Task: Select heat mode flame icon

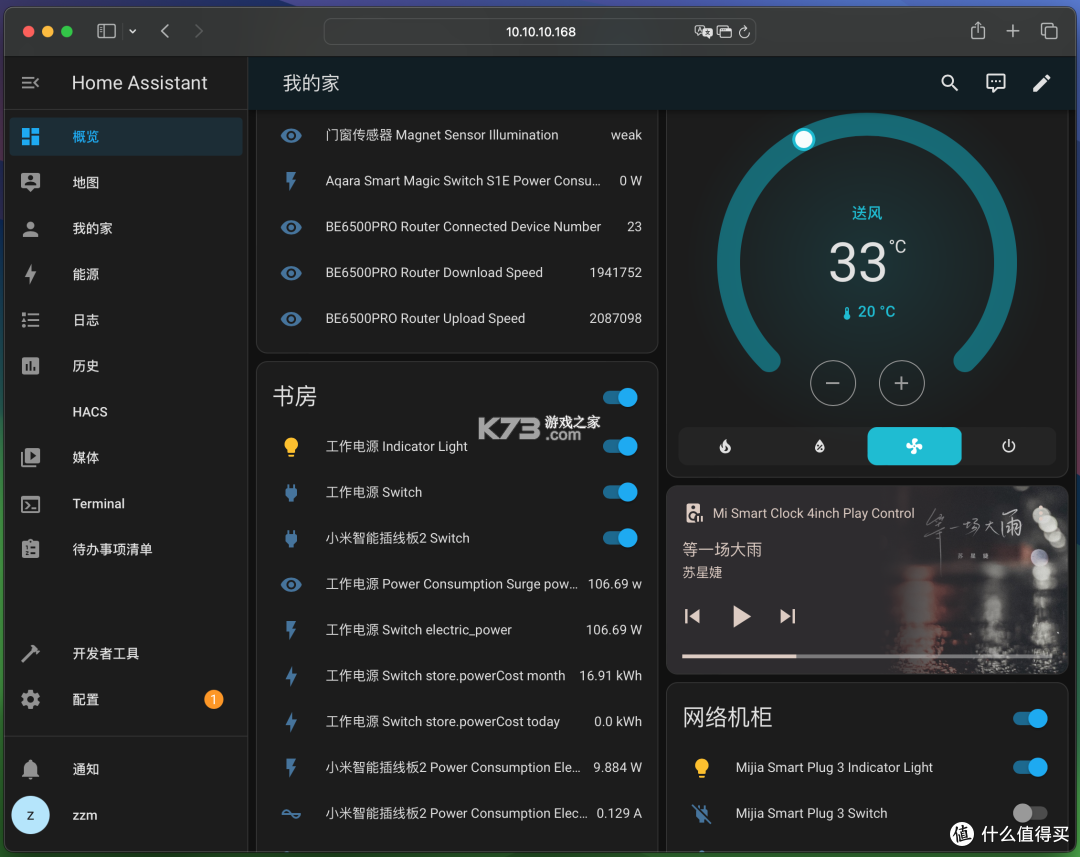Action: (725, 446)
